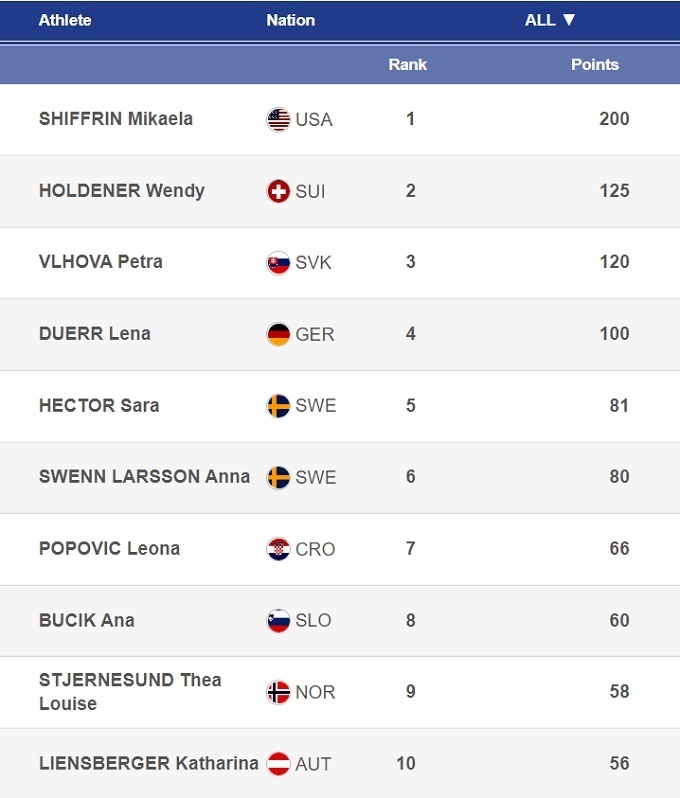Sort by the Points column header
This screenshot has width=680, height=798.
point(594,65)
